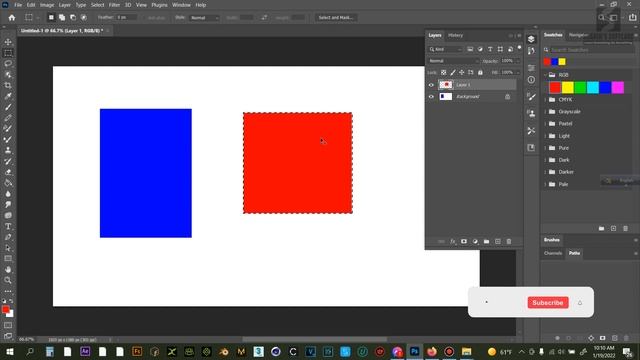Toggle lock transparent pixels
Screen dimensions: 640x360
pos(444,72)
